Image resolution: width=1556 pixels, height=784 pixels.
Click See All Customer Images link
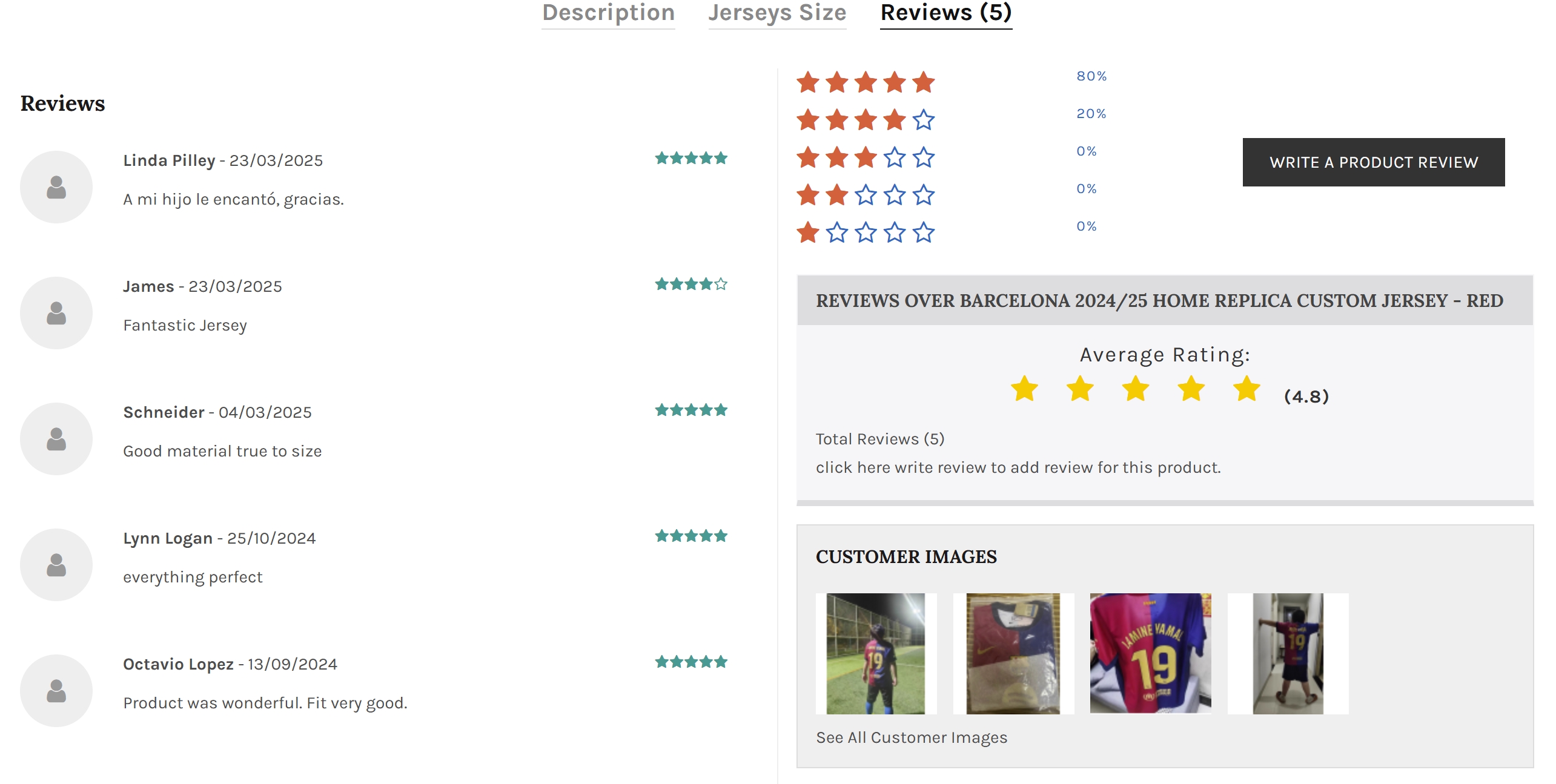pyautogui.click(x=912, y=737)
